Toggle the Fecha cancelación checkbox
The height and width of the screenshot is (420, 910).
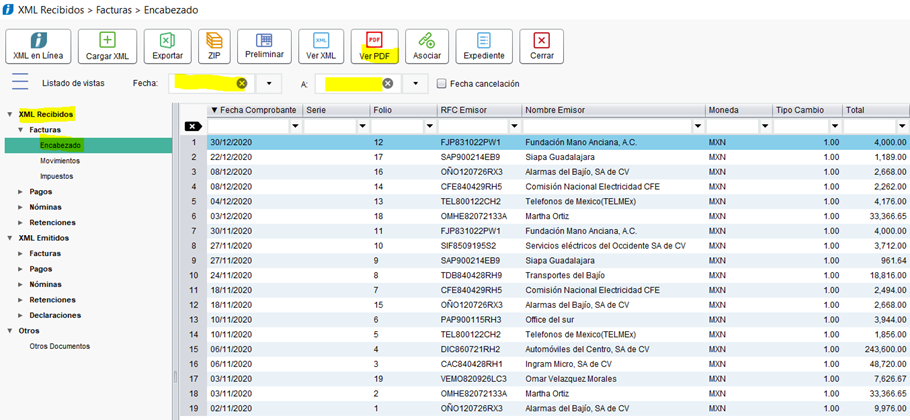coord(440,83)
